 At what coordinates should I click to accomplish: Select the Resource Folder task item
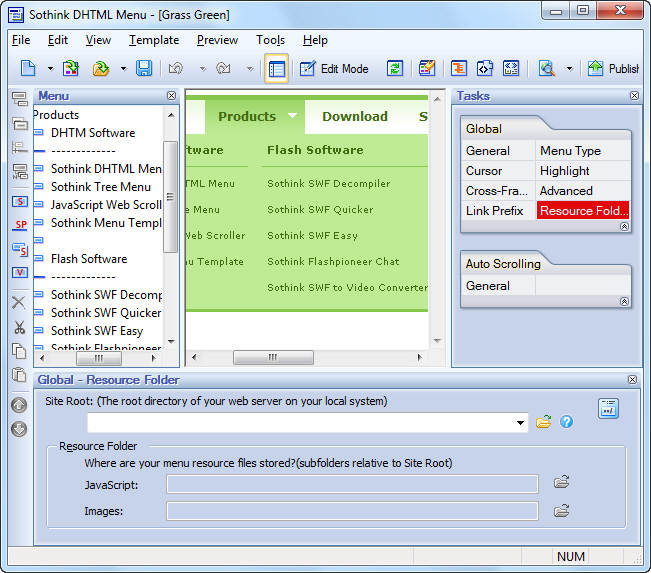pos(583,211)
